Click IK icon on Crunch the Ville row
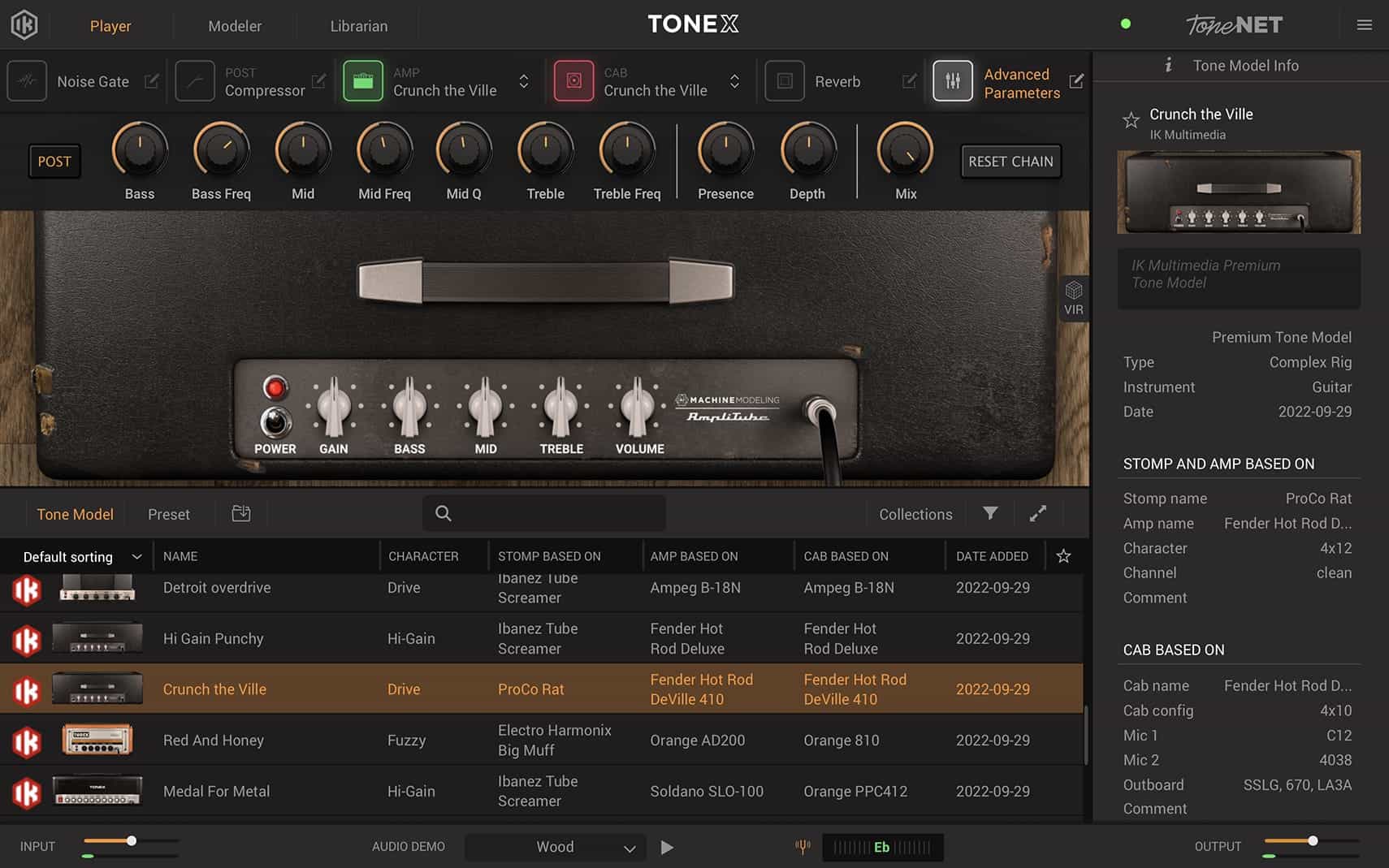 [x=26, y=691]
